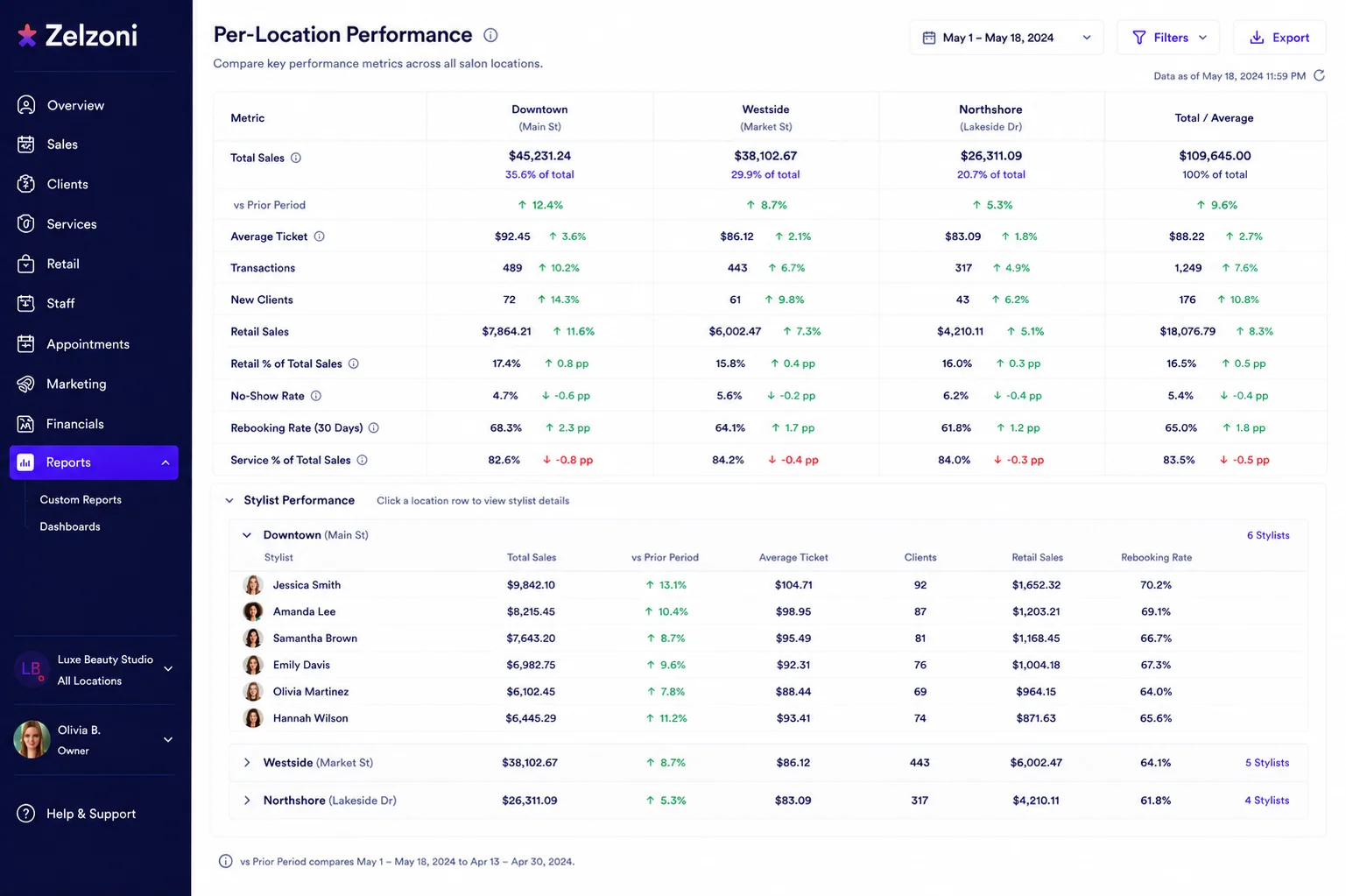This screenshot has height=896, width=1346.
Task: Open Custom Reports submenu item
Action: pyautogui.click(x=81, y=500)
